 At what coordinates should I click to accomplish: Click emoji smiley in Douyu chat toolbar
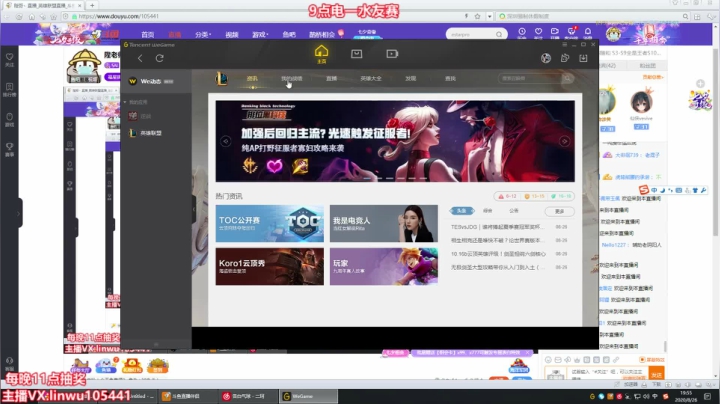(x=548, y=360)
